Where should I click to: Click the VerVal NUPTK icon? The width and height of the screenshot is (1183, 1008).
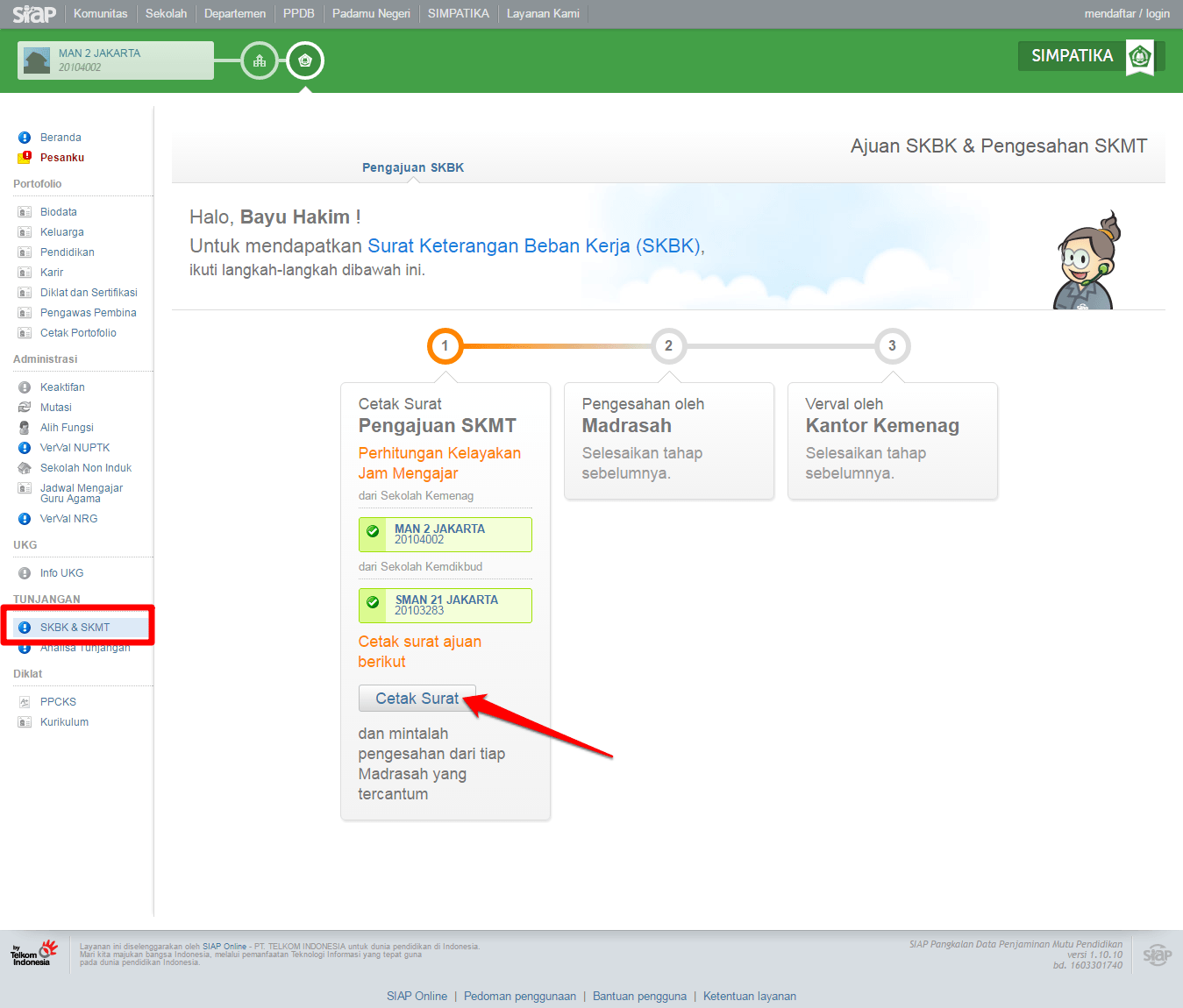coord(25,448)
